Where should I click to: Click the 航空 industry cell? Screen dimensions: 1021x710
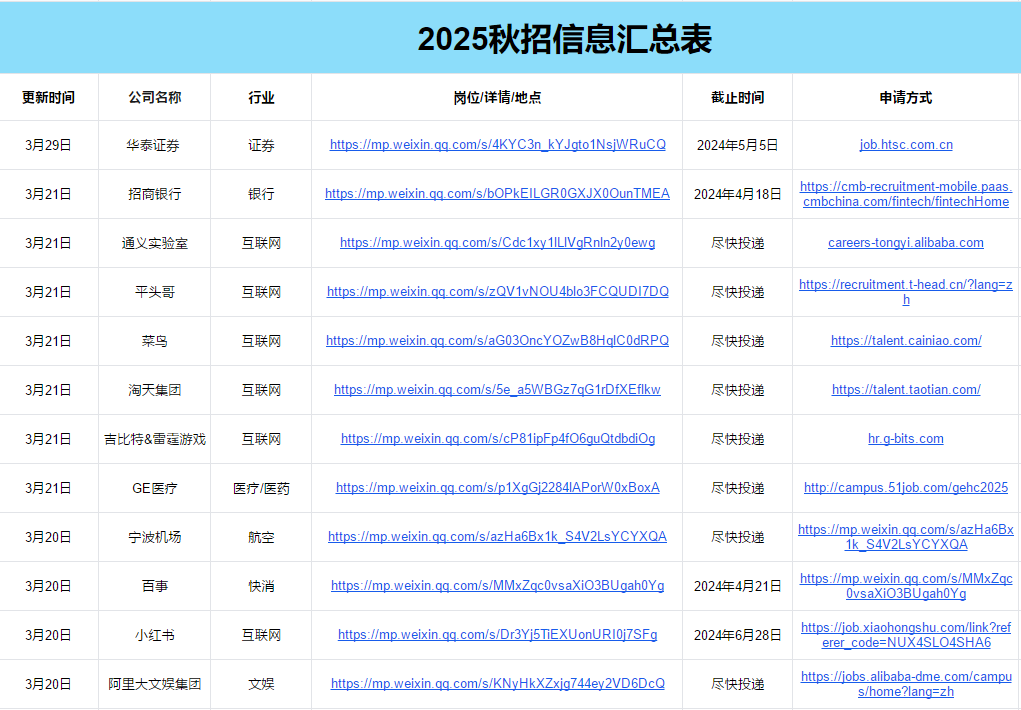click(261, 537)
